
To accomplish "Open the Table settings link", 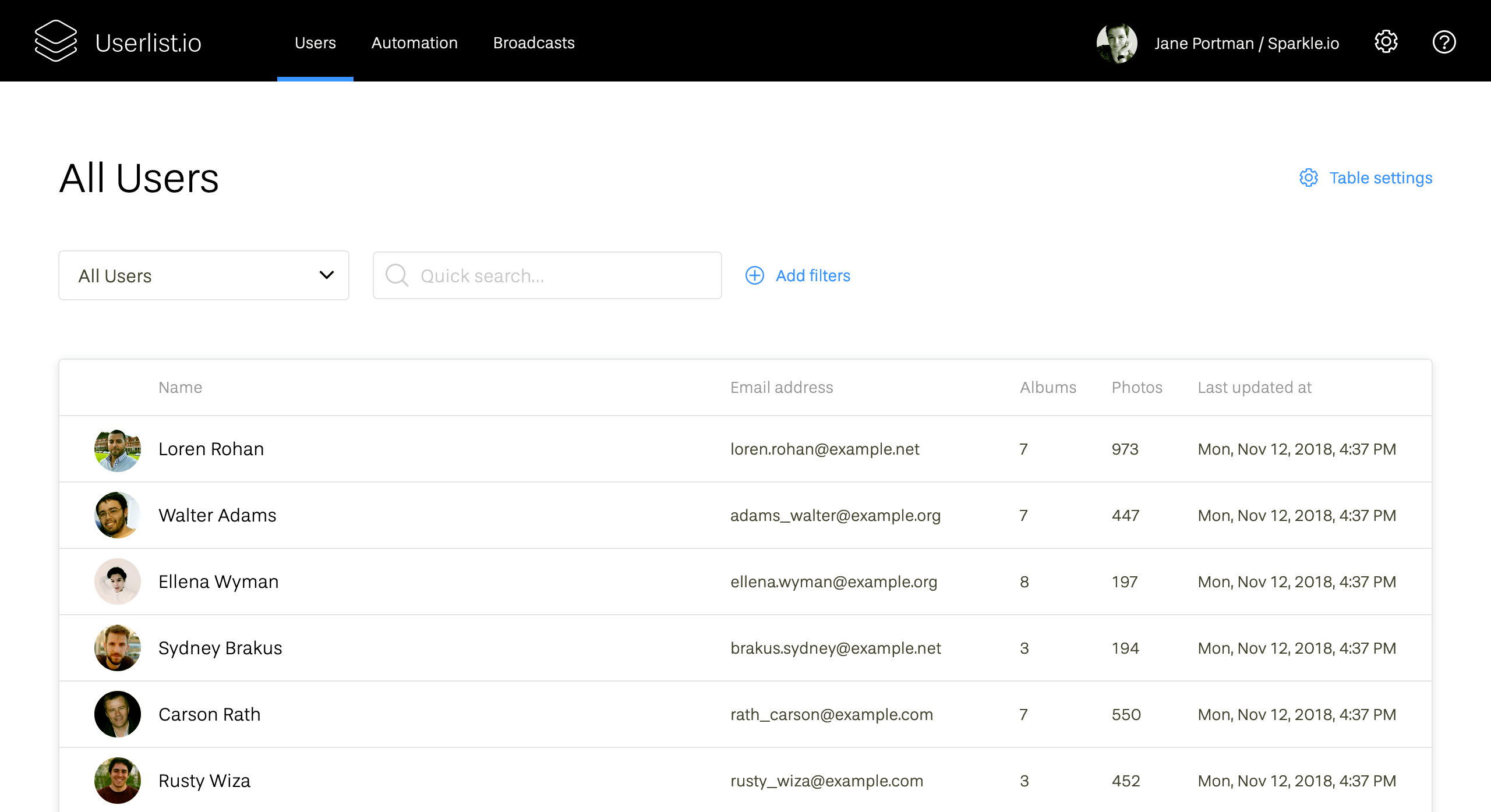I will click(1380, 178).
